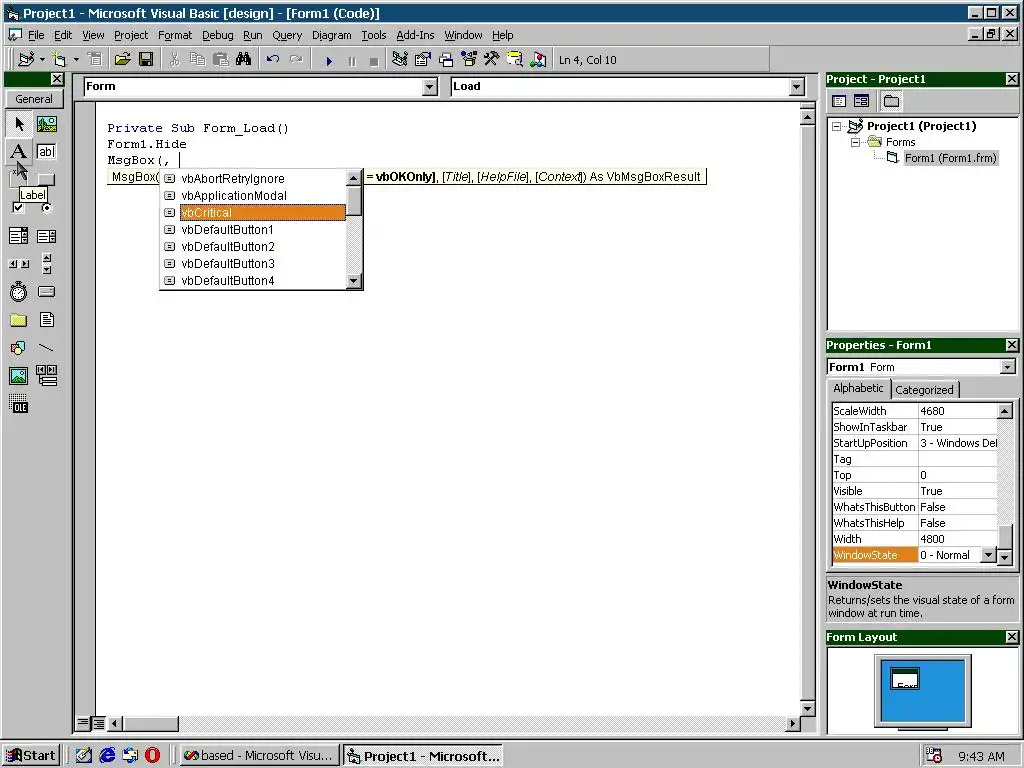Click the autocomplete list scroll down arrow

tap(353, 281)
